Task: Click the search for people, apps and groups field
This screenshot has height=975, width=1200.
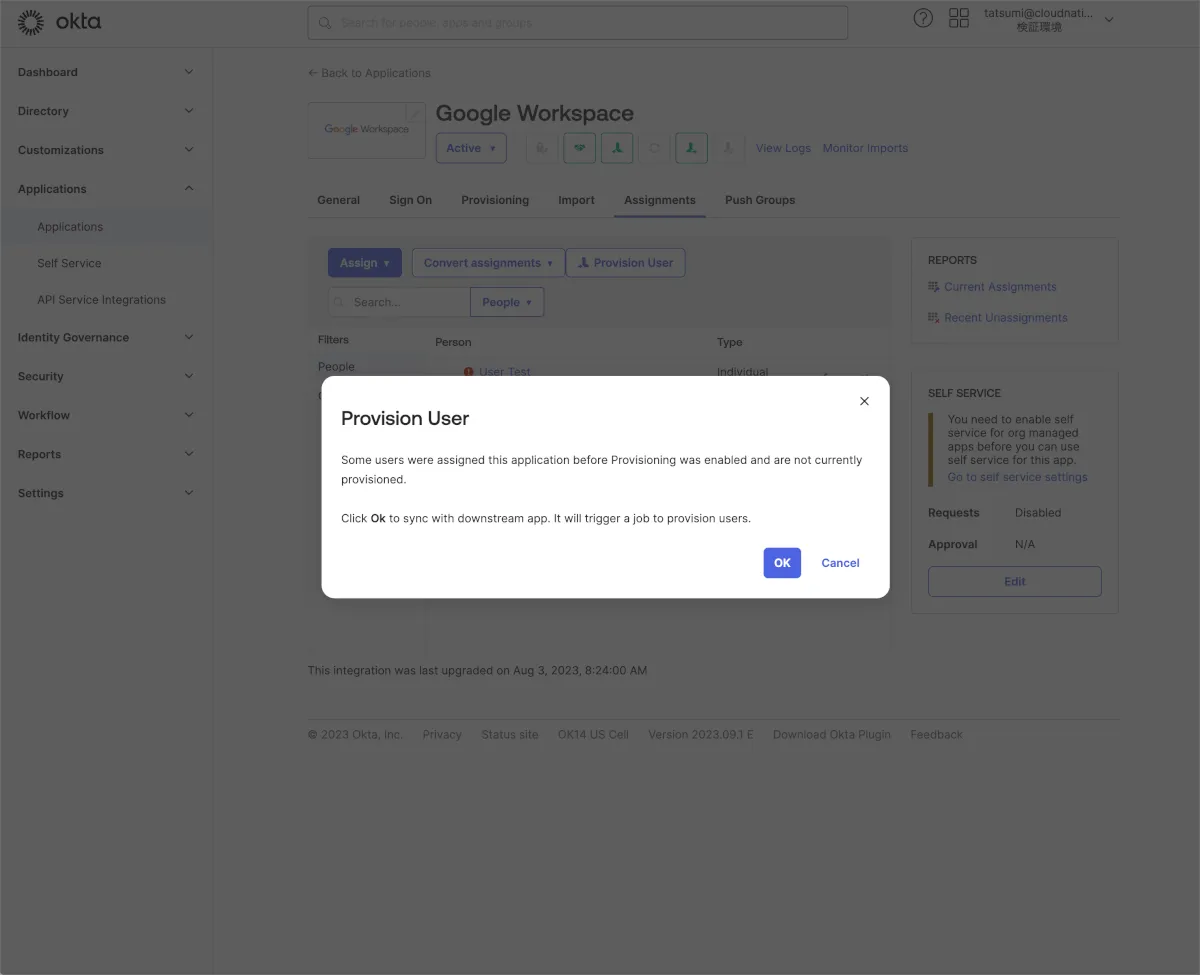Action: 577,22
